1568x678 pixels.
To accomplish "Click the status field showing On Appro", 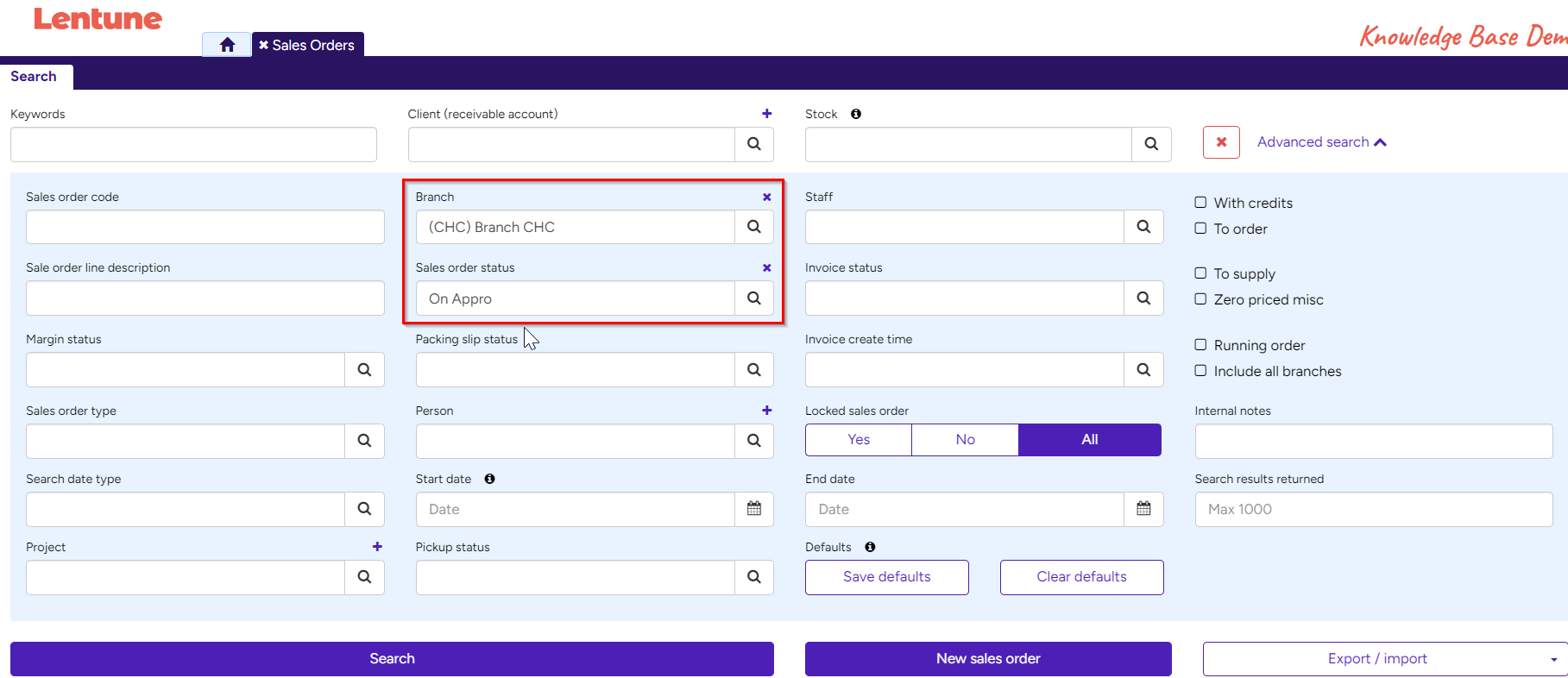I will [575, 298].
